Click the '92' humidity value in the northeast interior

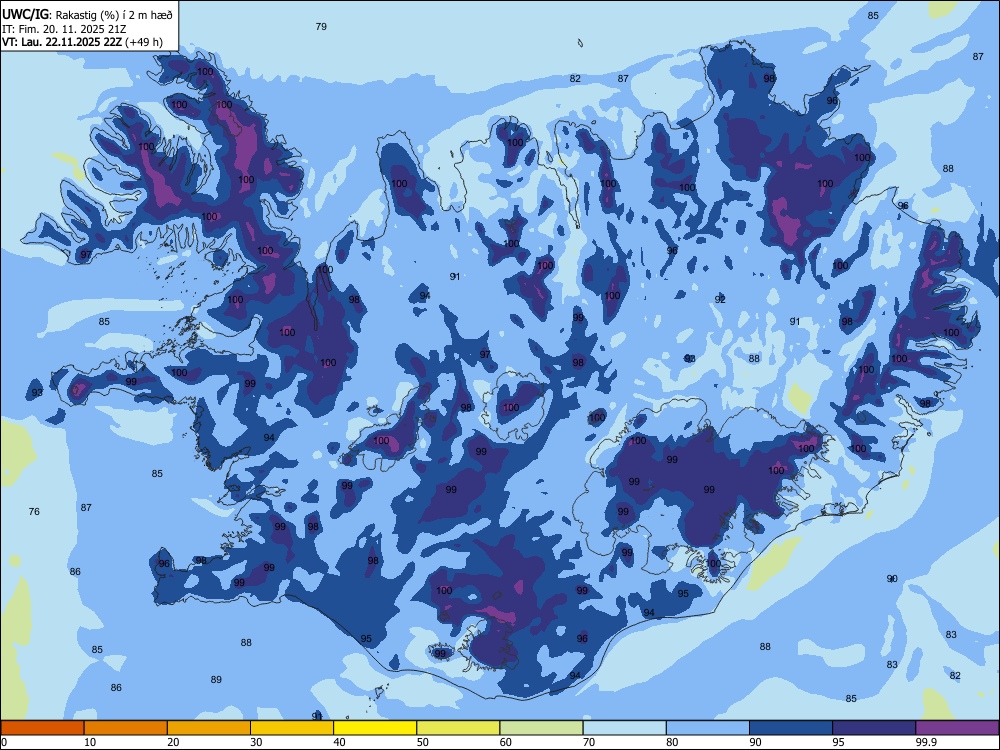point(720,299)
